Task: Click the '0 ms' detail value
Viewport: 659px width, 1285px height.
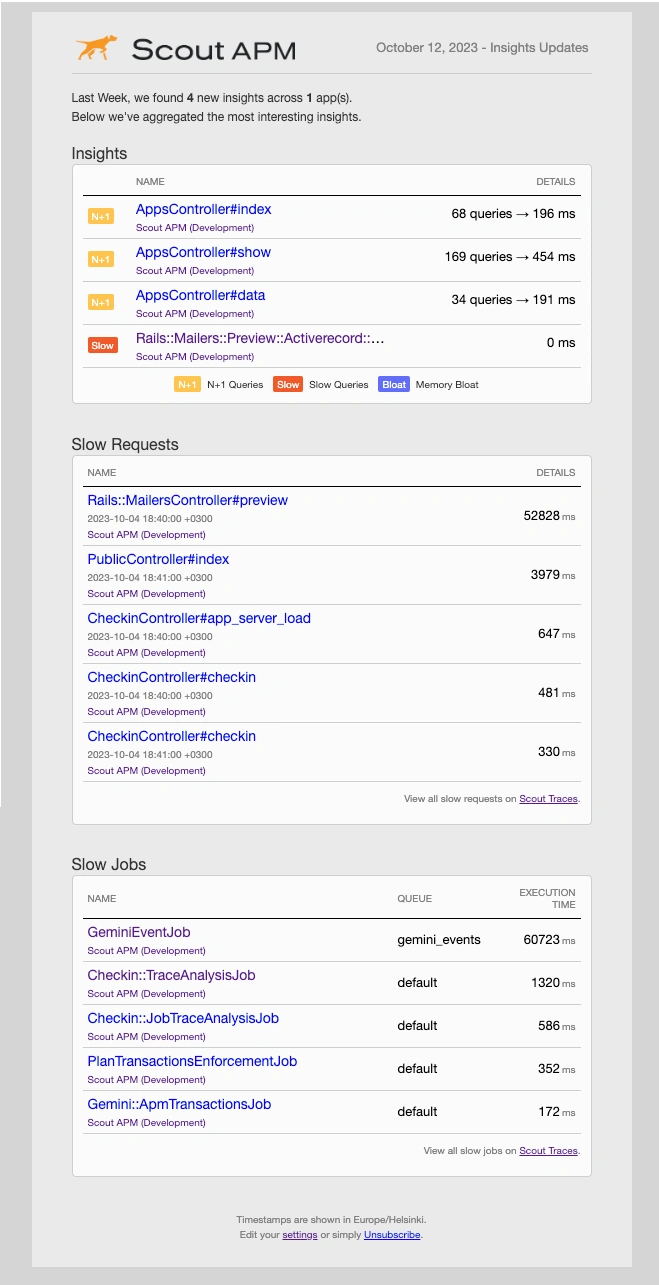Action: point(561,343)
